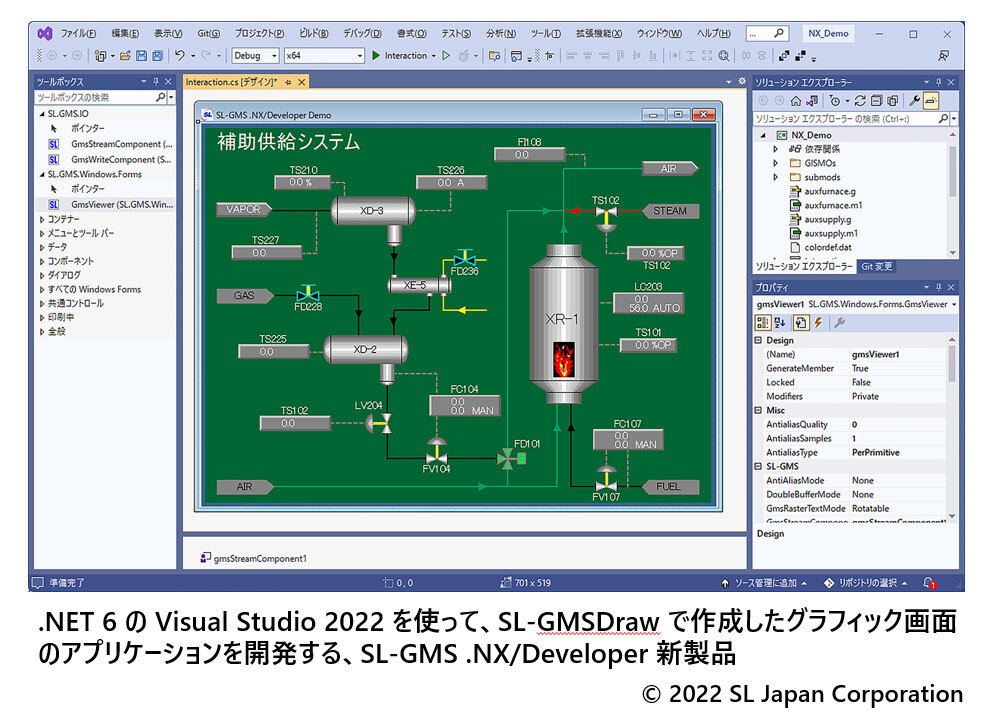Click the Save icon in the toolbar
The height and width of the screenshot is (726, 995).
click(142, 56)
